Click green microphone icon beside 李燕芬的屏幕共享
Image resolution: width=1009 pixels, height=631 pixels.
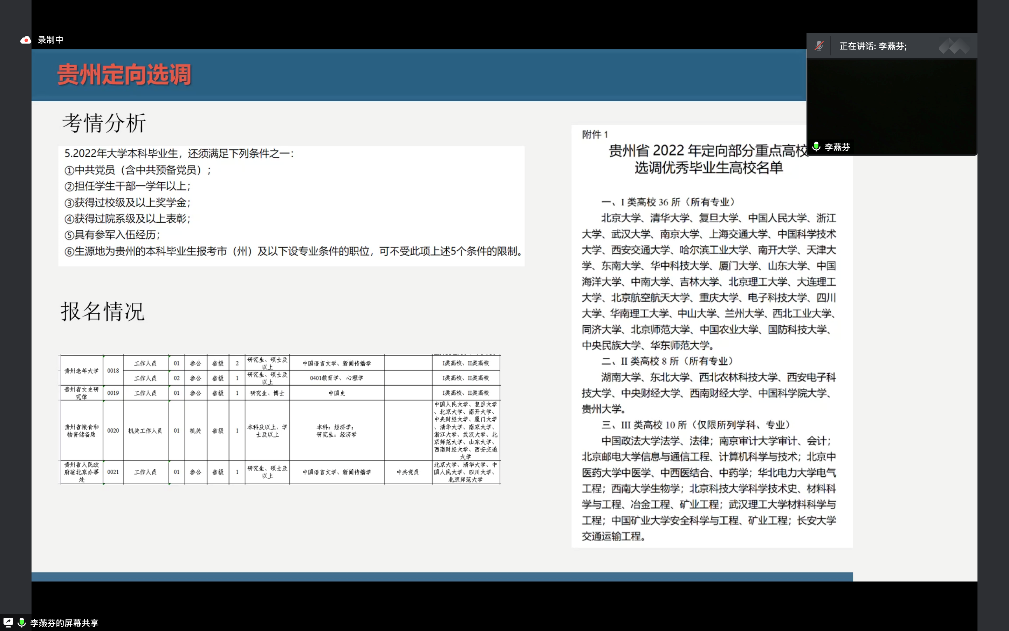21,623
